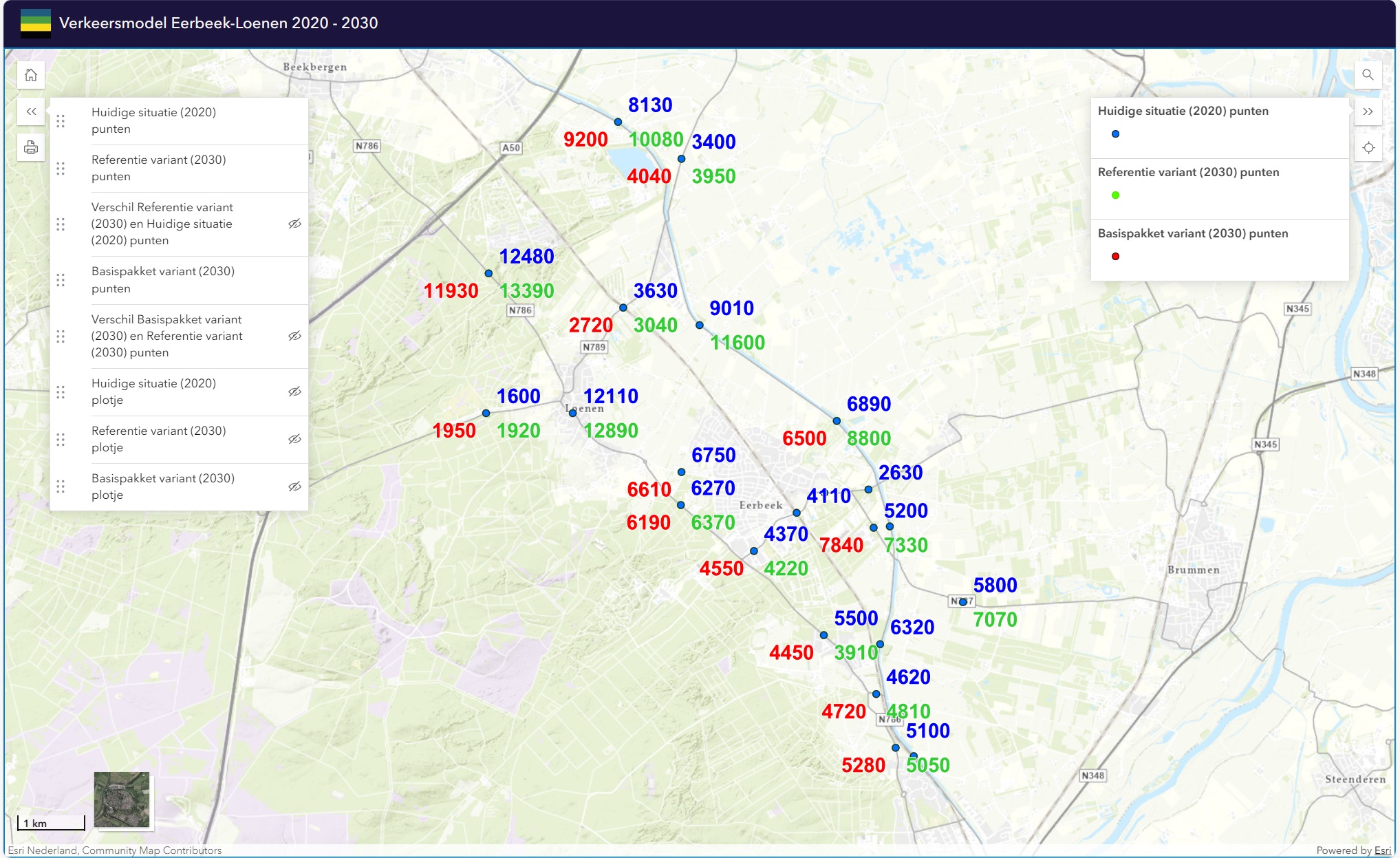Select Basispakket variant (2030) punten layer item

[x=162, y=279]
